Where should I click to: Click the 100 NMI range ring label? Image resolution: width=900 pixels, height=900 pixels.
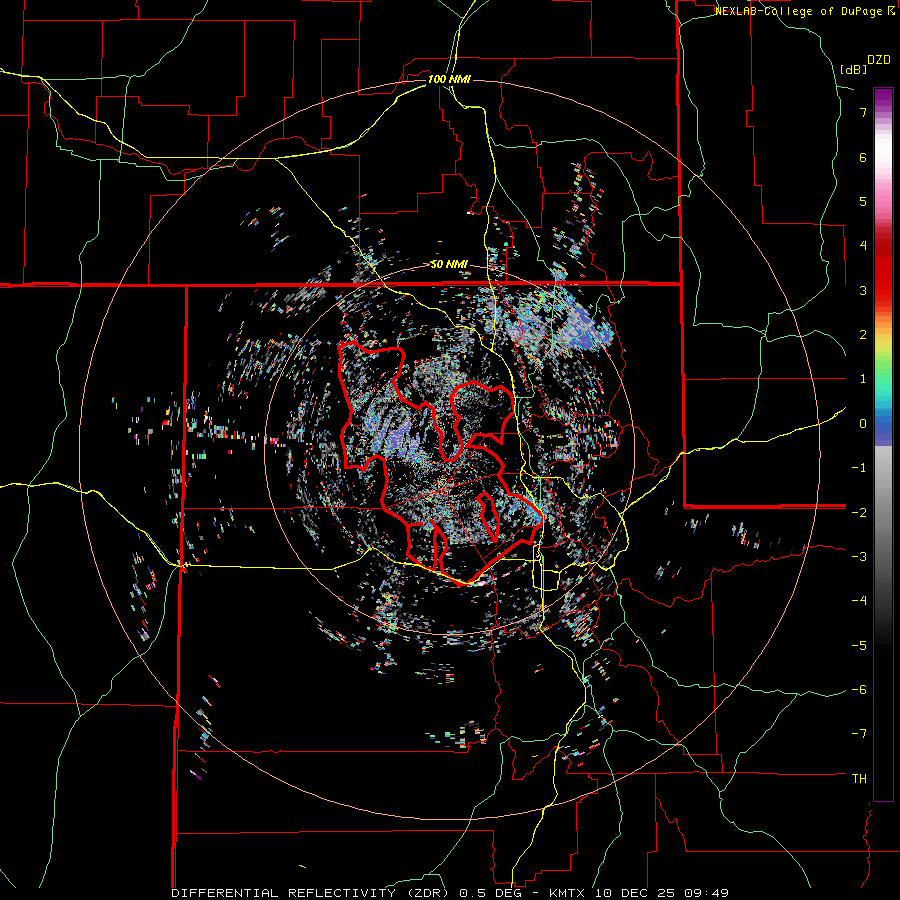coord(449,79)
